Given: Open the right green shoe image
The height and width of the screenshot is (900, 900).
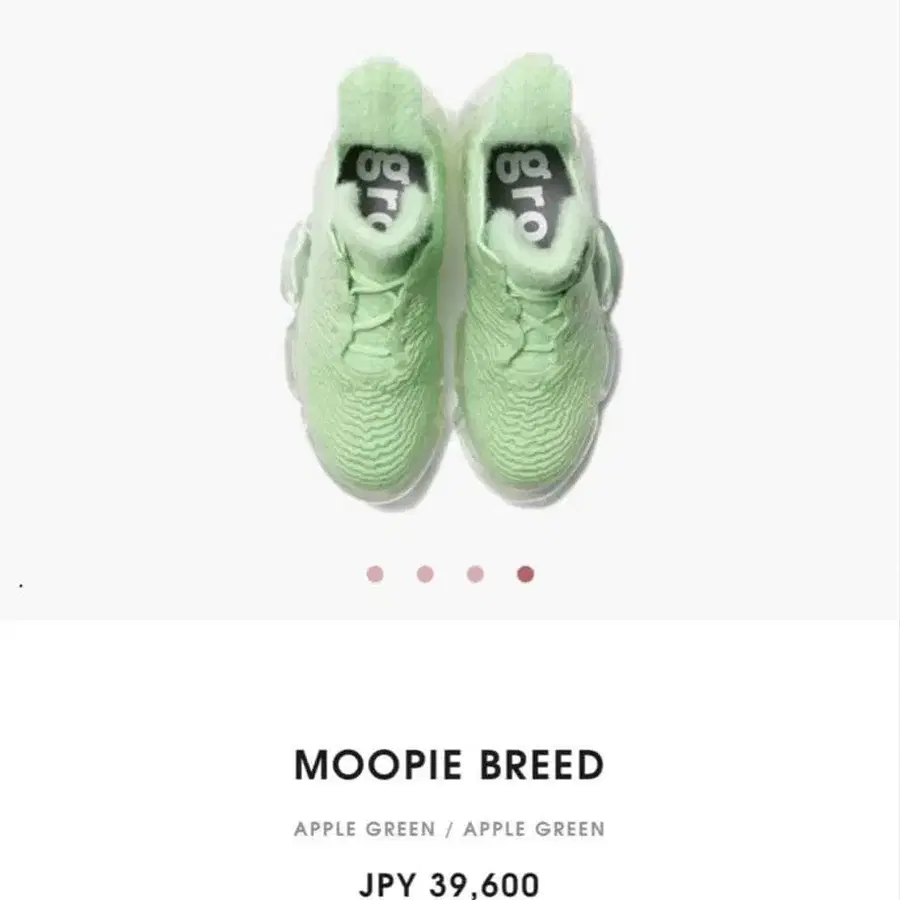Looking at the screenshot, I should tap(540, 281).
